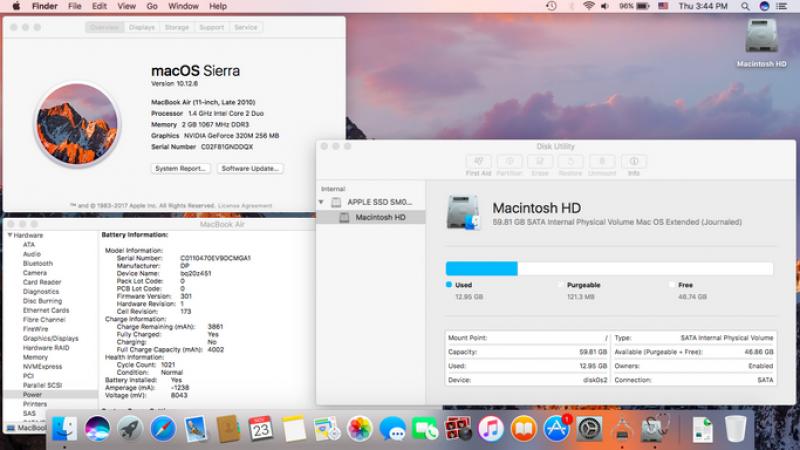Collapse Hardware section in System Information

(x=10, y=235)
